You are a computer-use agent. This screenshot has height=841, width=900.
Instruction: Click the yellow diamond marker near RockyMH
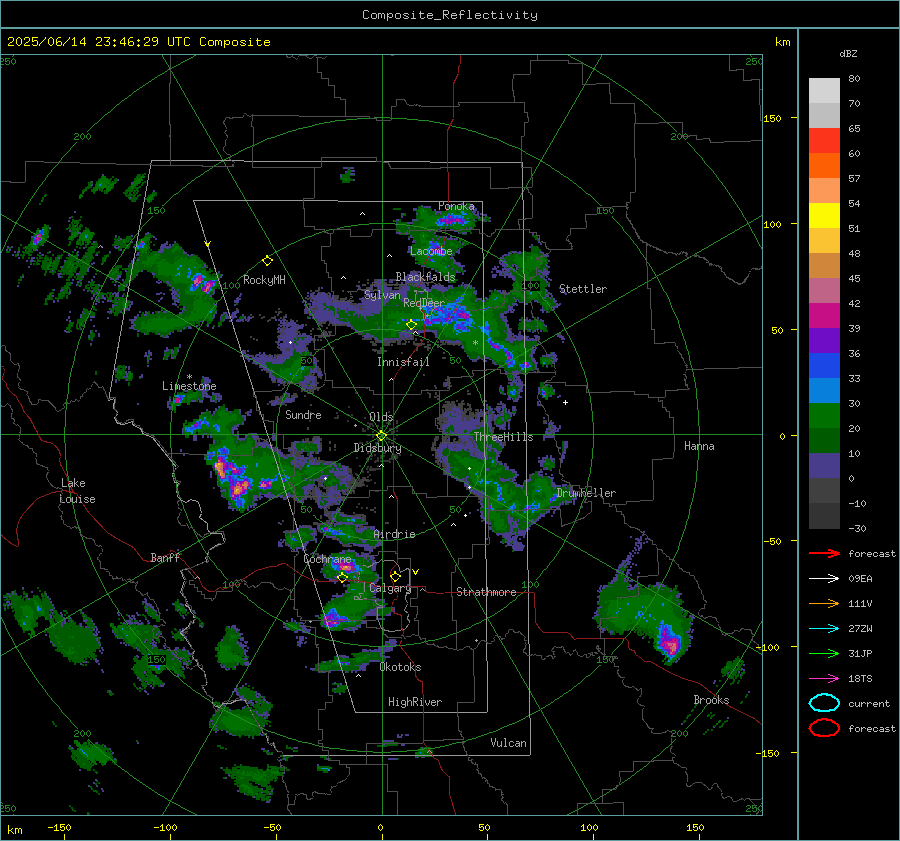pyautogui.click(x=267, y=261)
